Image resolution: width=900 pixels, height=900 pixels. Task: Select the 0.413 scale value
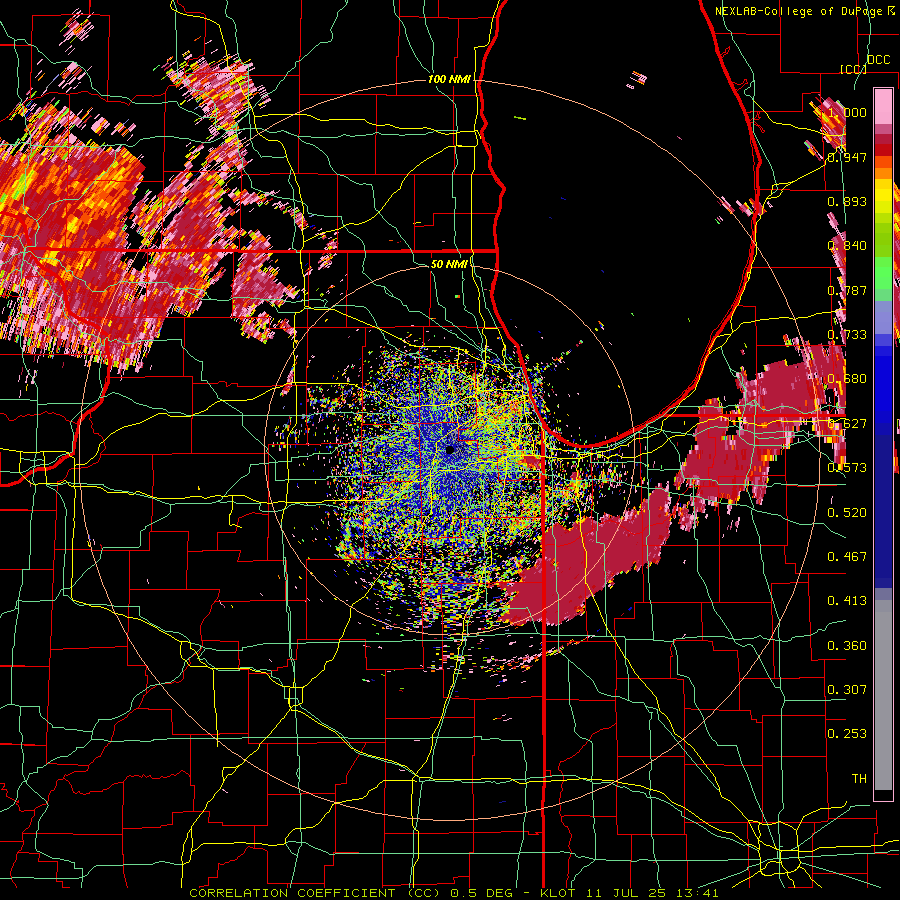tap(847, 601)
